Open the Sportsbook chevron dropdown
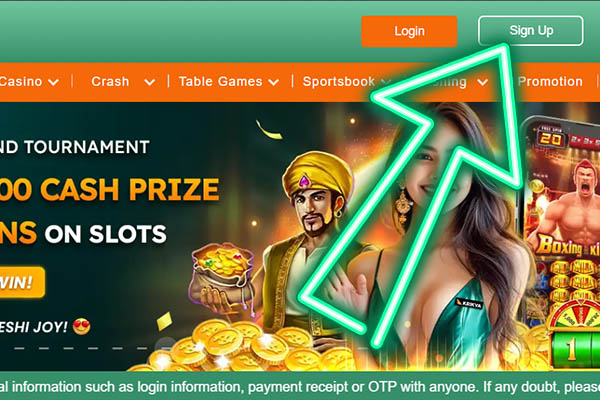The image size is (600, 400). pyautogui.click(x=386, y=82)
